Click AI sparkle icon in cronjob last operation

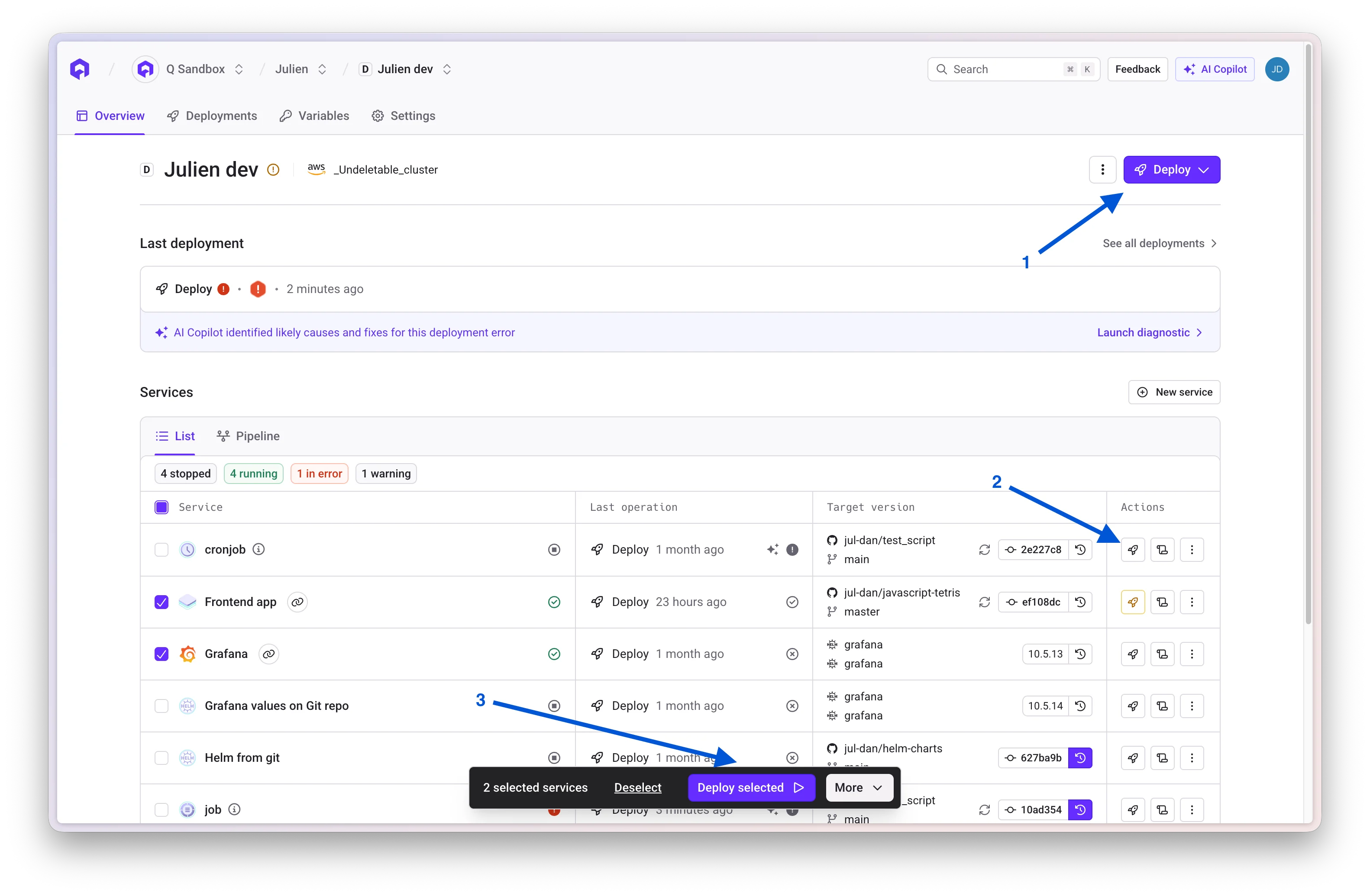(772, 550)
